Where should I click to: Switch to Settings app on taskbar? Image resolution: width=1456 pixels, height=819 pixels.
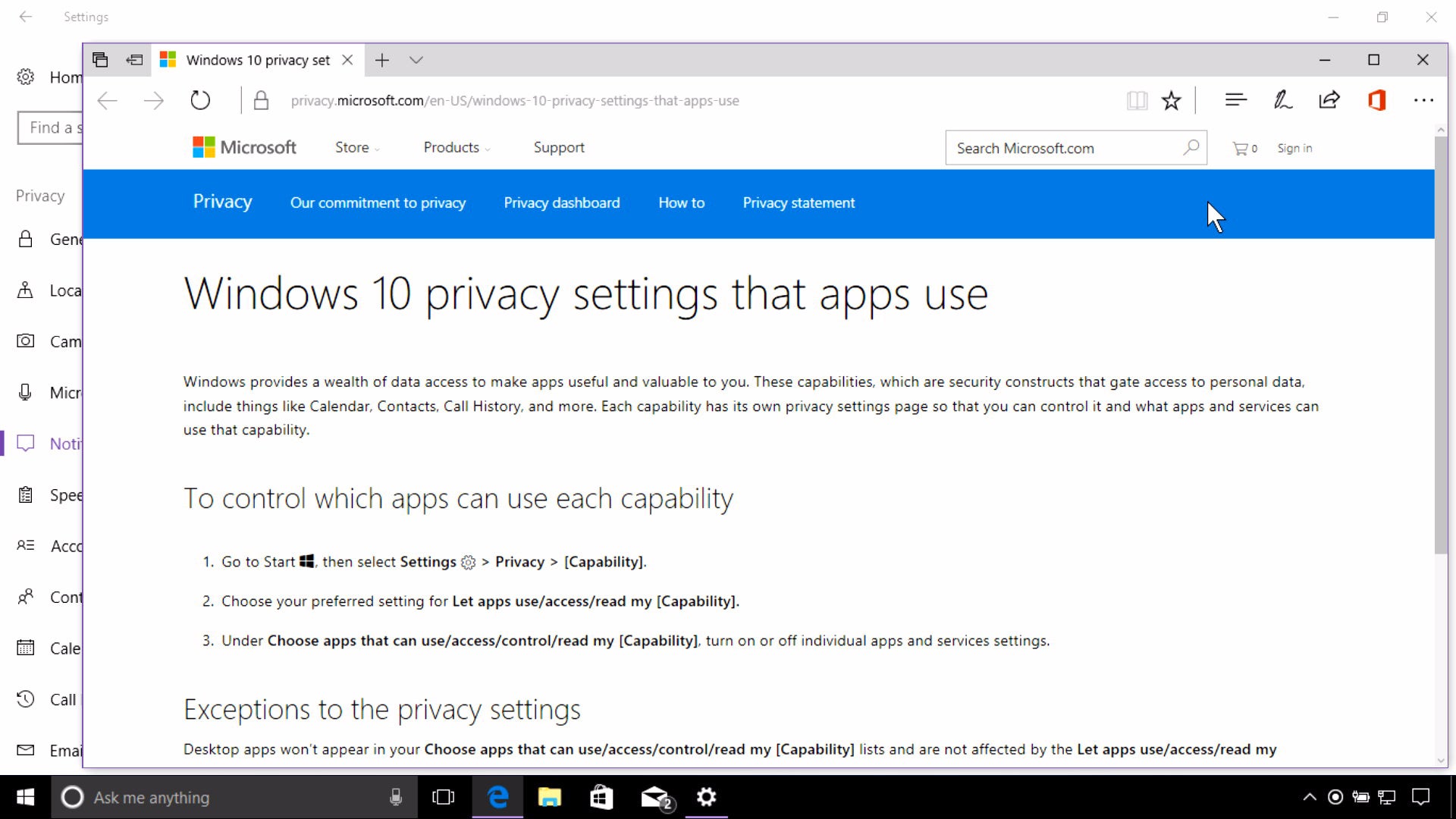click(706, 797)
